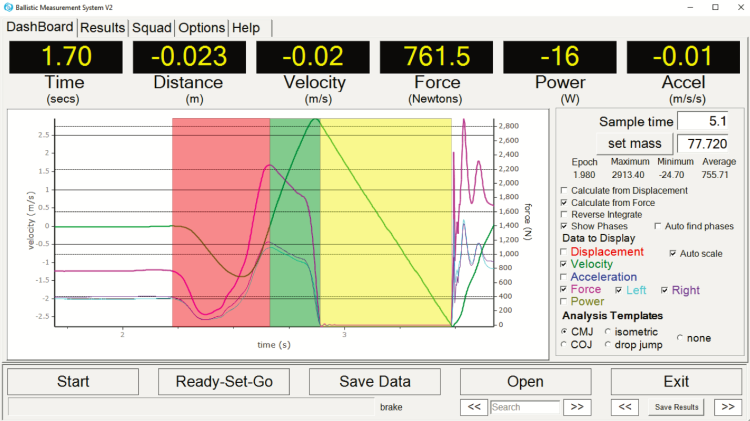Image resolution: width=750 pixels, height=421 pixels.
Task: Open the Options tab
Action: (201, 28)
